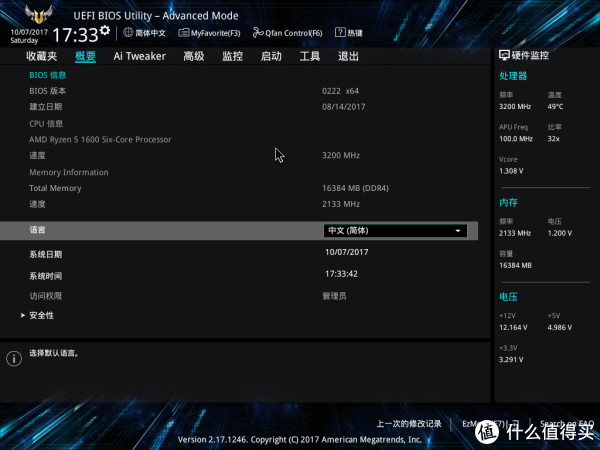The image size is (600, 450).
Task: Edit the system time 17:33:42
Action: tap(341, 274)
